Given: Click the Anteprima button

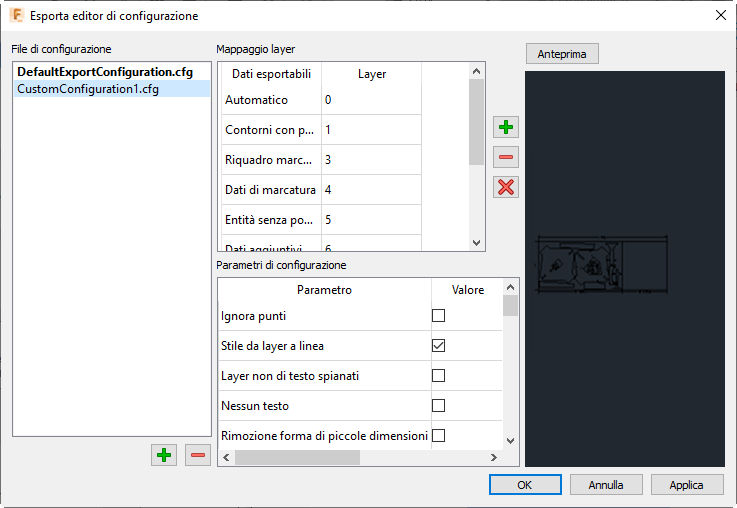Looking at the screenshot, I should point(562,54).
